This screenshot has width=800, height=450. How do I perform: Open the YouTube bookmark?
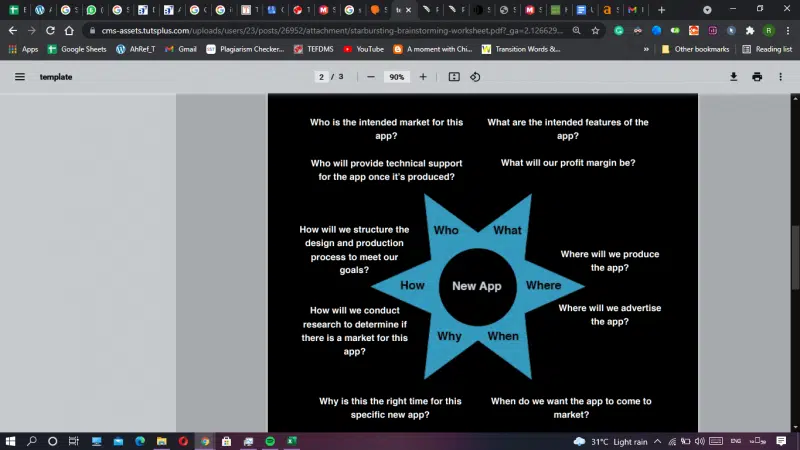(x=363, y=49)
